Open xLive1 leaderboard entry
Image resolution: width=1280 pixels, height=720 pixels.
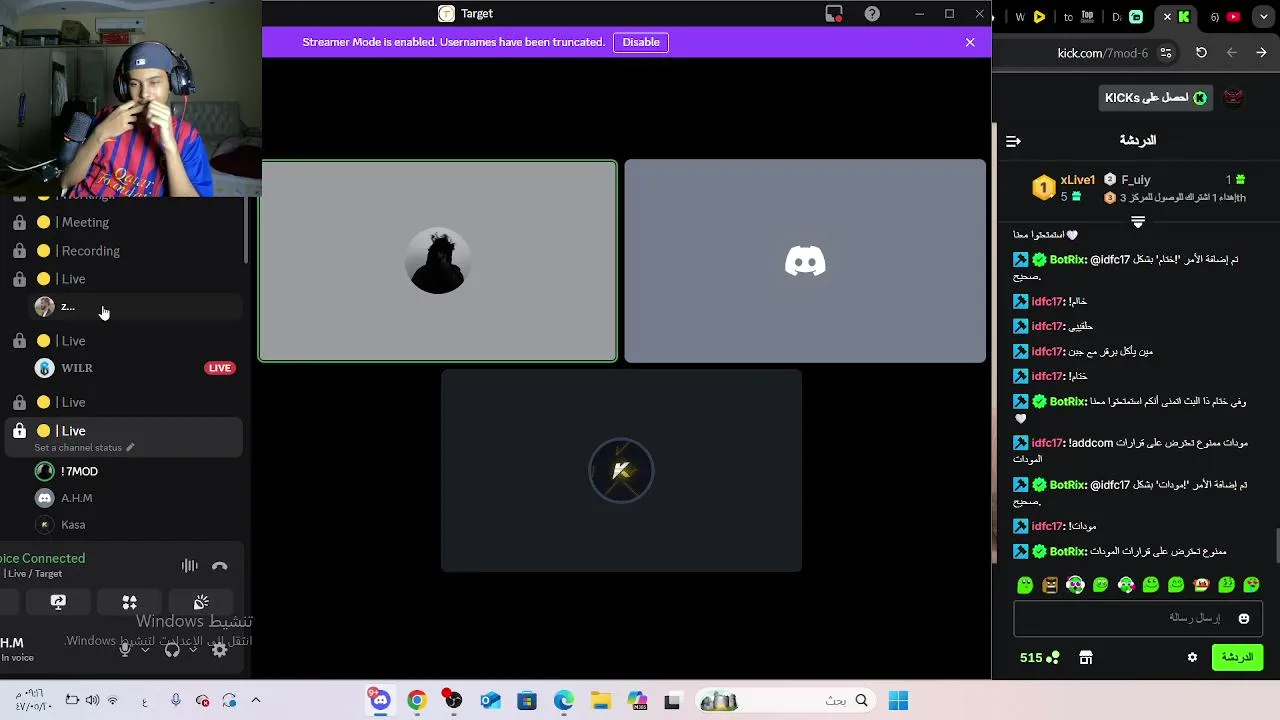click(x=1065, y=187)
